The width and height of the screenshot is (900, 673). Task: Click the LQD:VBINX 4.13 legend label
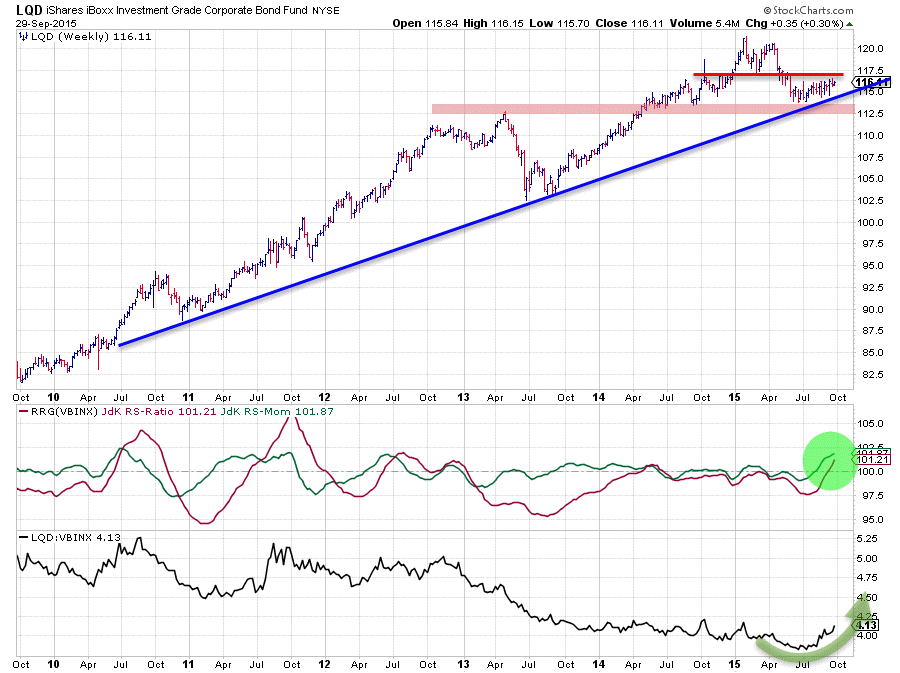tap(76, 538)
